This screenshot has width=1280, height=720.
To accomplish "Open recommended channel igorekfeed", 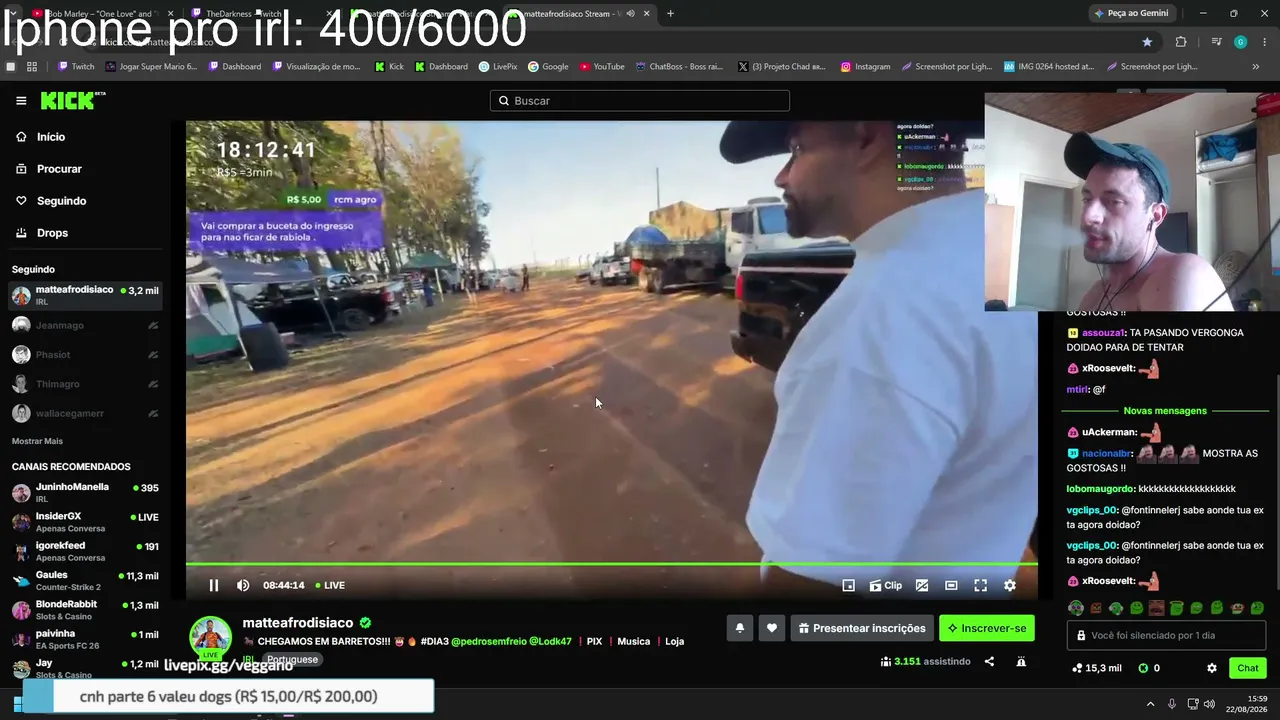I will point(85,552).
